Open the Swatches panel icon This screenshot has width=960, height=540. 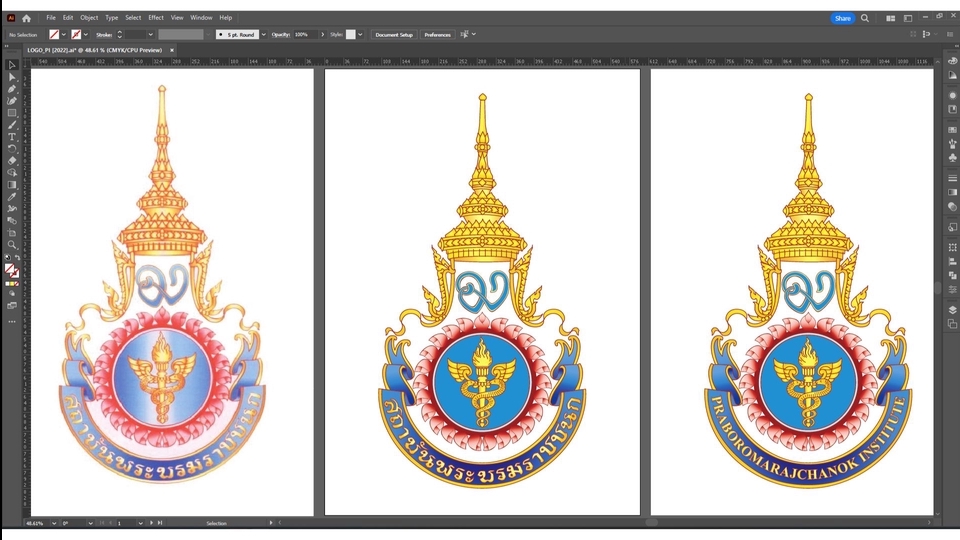click(952, 130)
